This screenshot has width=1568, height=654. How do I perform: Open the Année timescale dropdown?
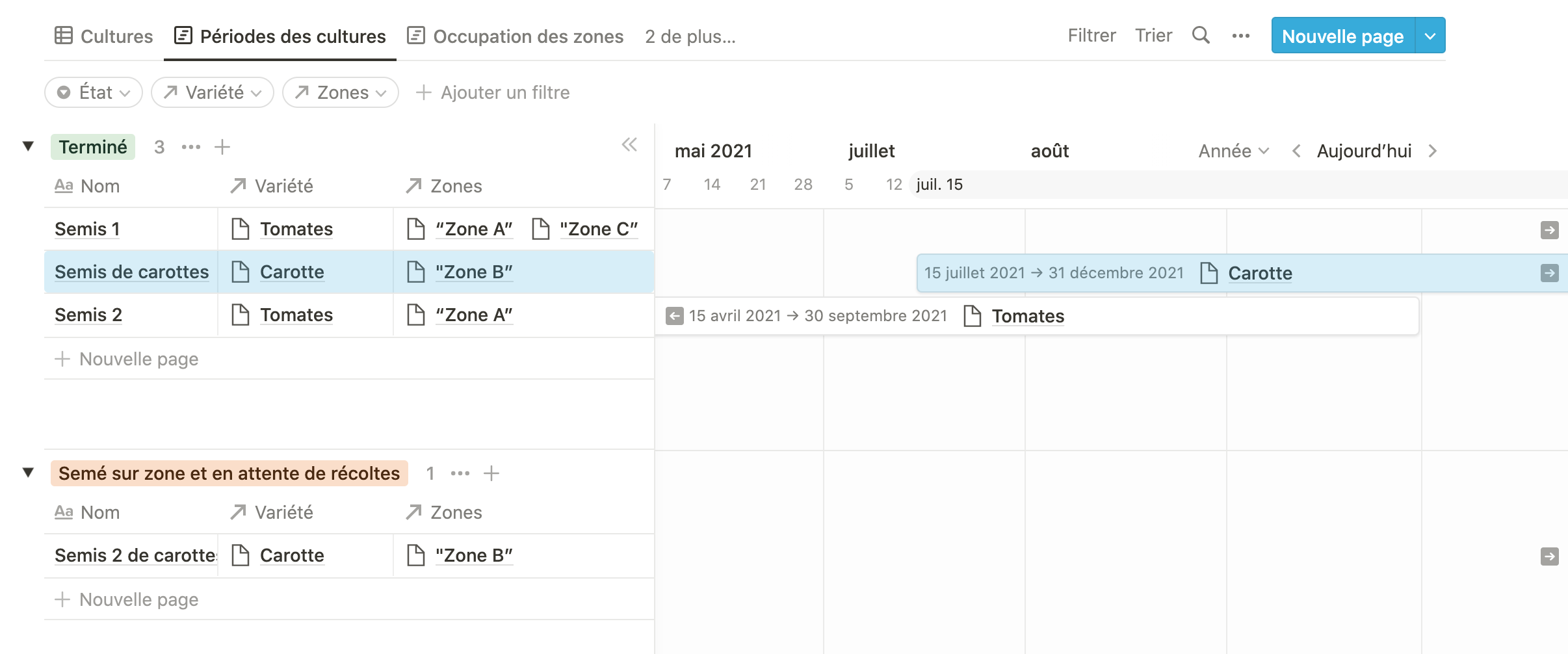pos(1233,151)
